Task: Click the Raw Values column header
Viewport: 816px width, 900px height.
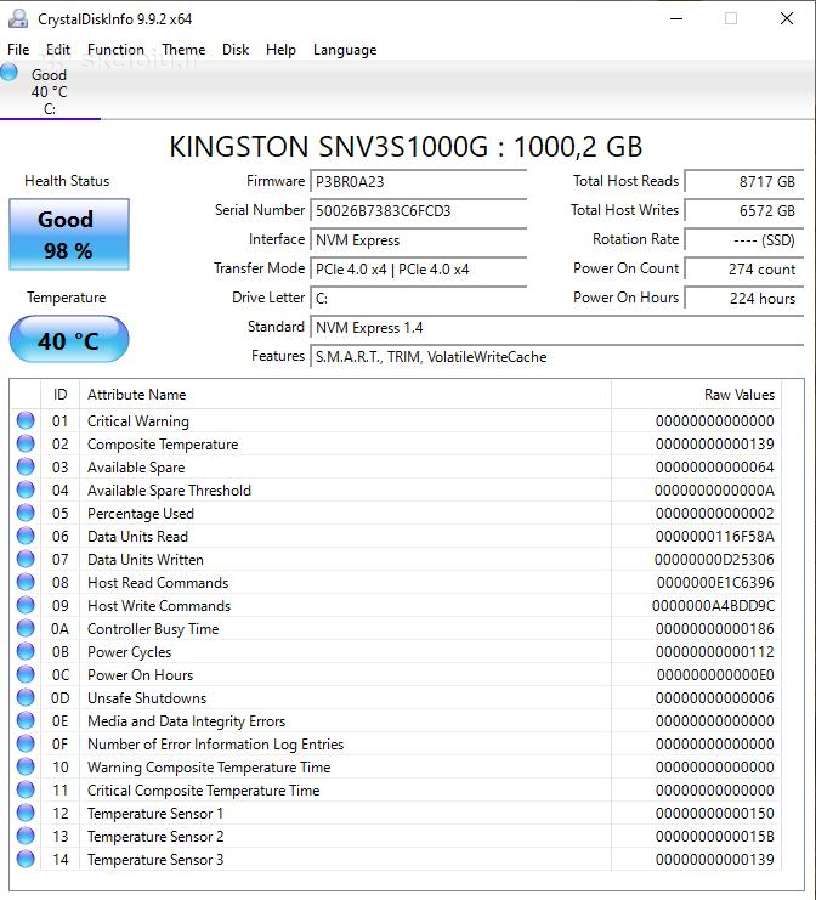Action: coord(696,394)
